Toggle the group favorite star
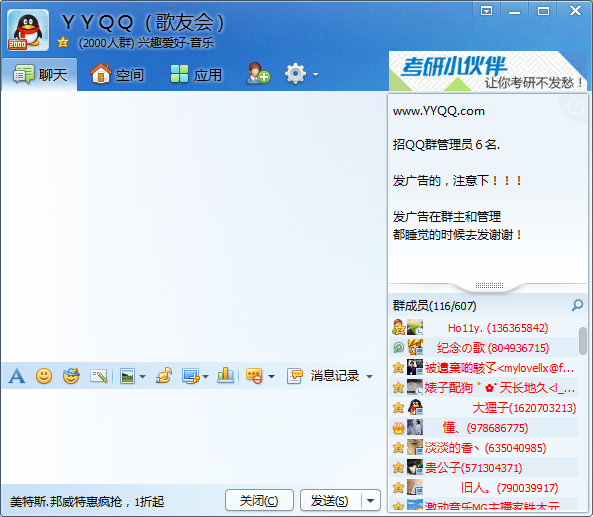Screen dimensions: 593x517 click(x=63, y=42)
